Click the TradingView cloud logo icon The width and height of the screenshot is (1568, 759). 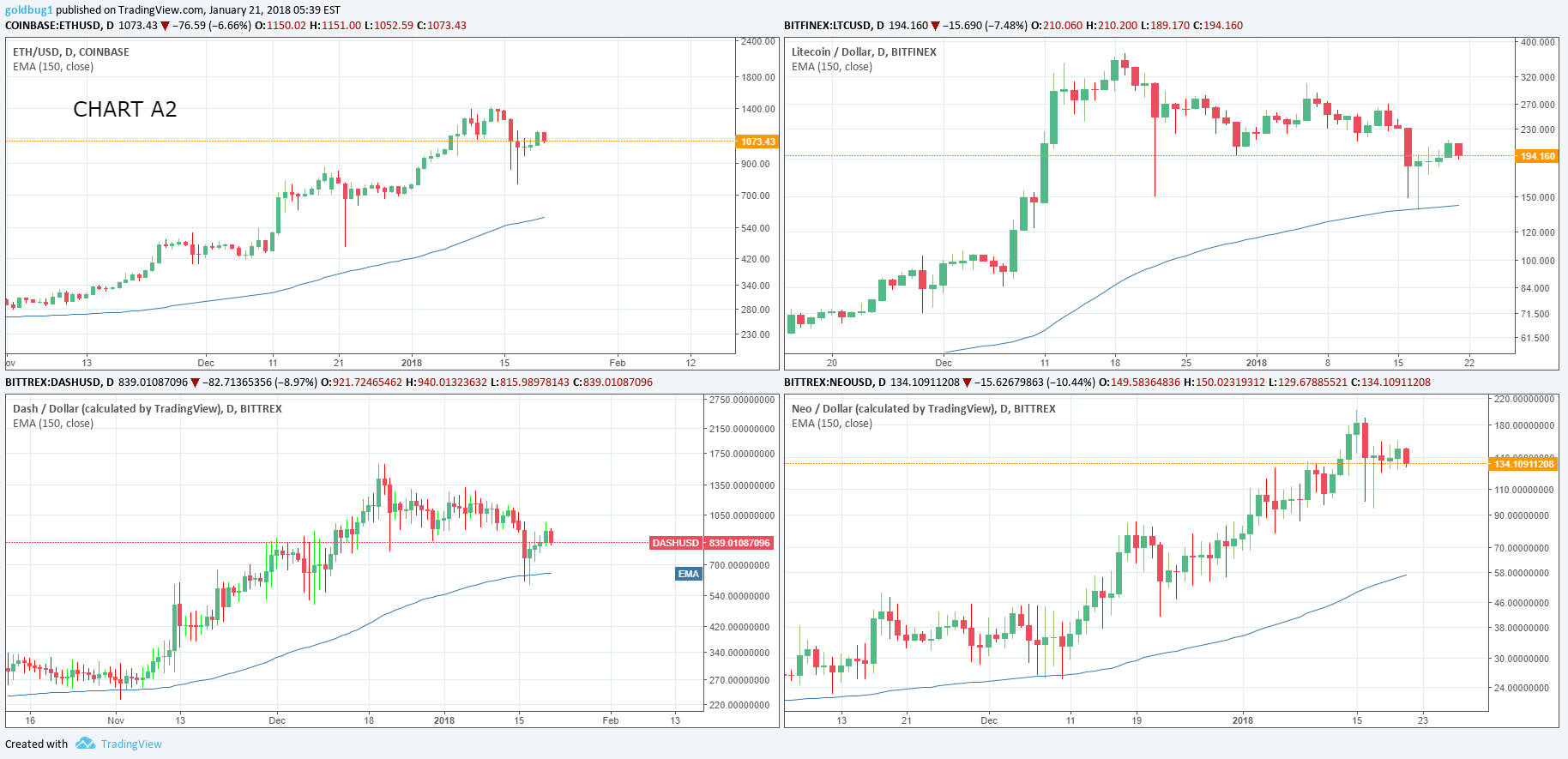[85, 743]
